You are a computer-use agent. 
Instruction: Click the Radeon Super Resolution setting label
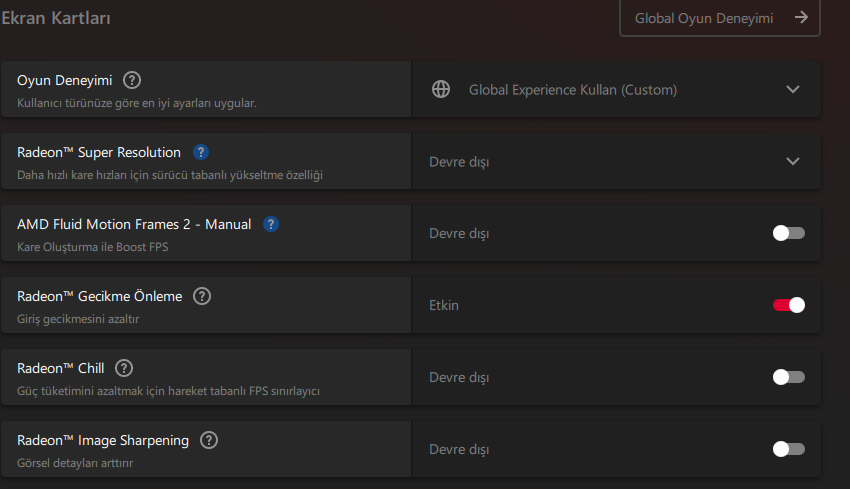(99, 153)
